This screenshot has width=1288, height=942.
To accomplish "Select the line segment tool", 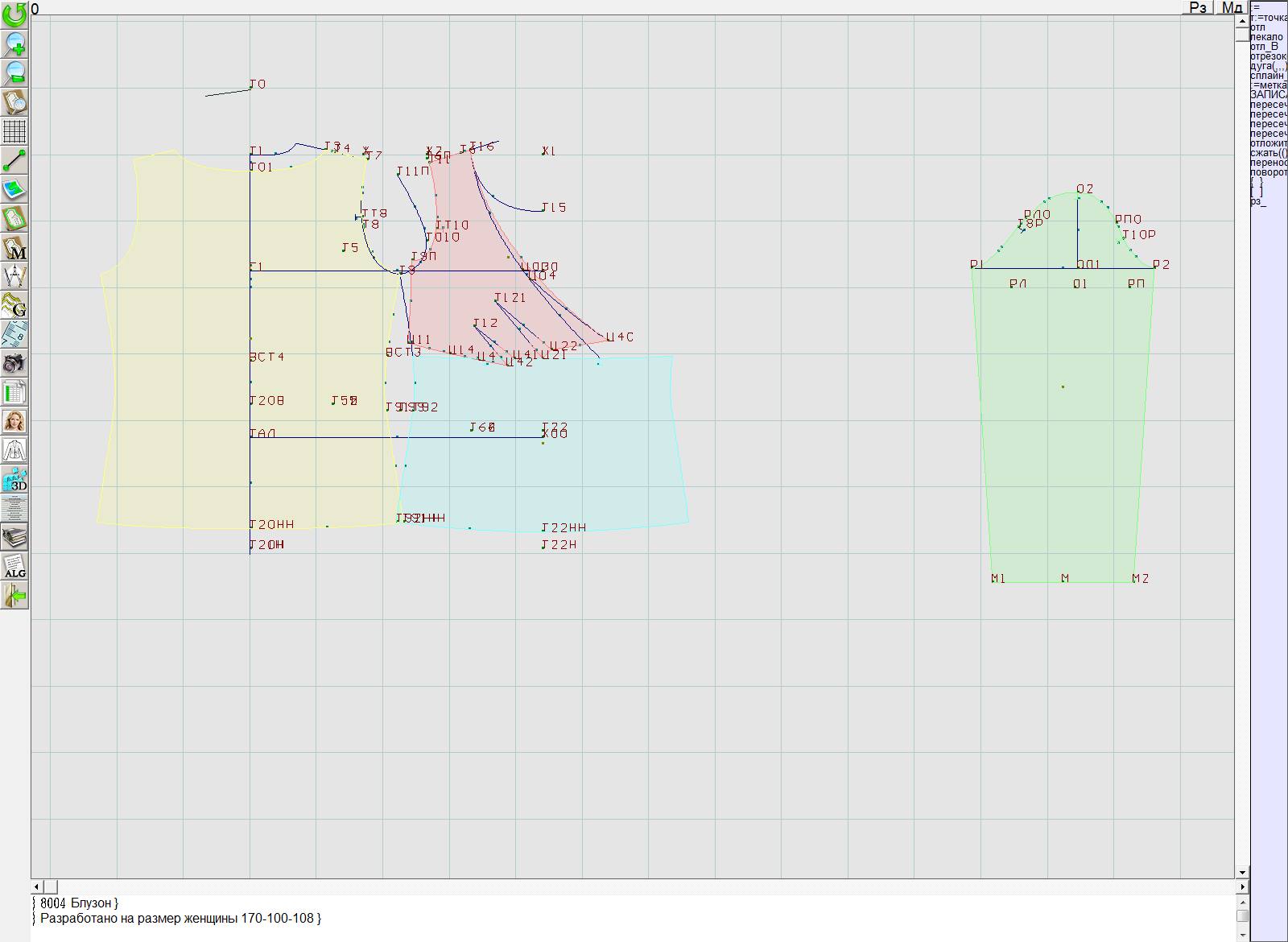I will [14, 160].
